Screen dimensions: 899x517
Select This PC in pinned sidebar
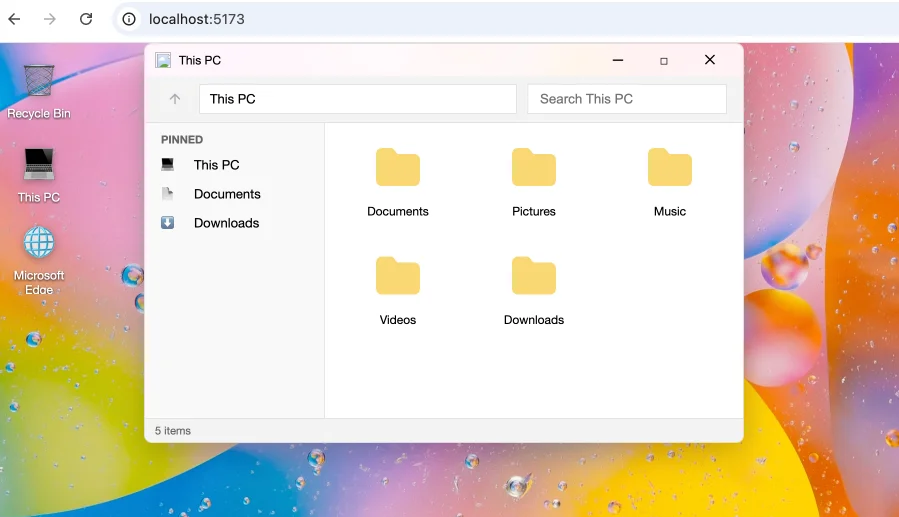click(x=216, y=165)
